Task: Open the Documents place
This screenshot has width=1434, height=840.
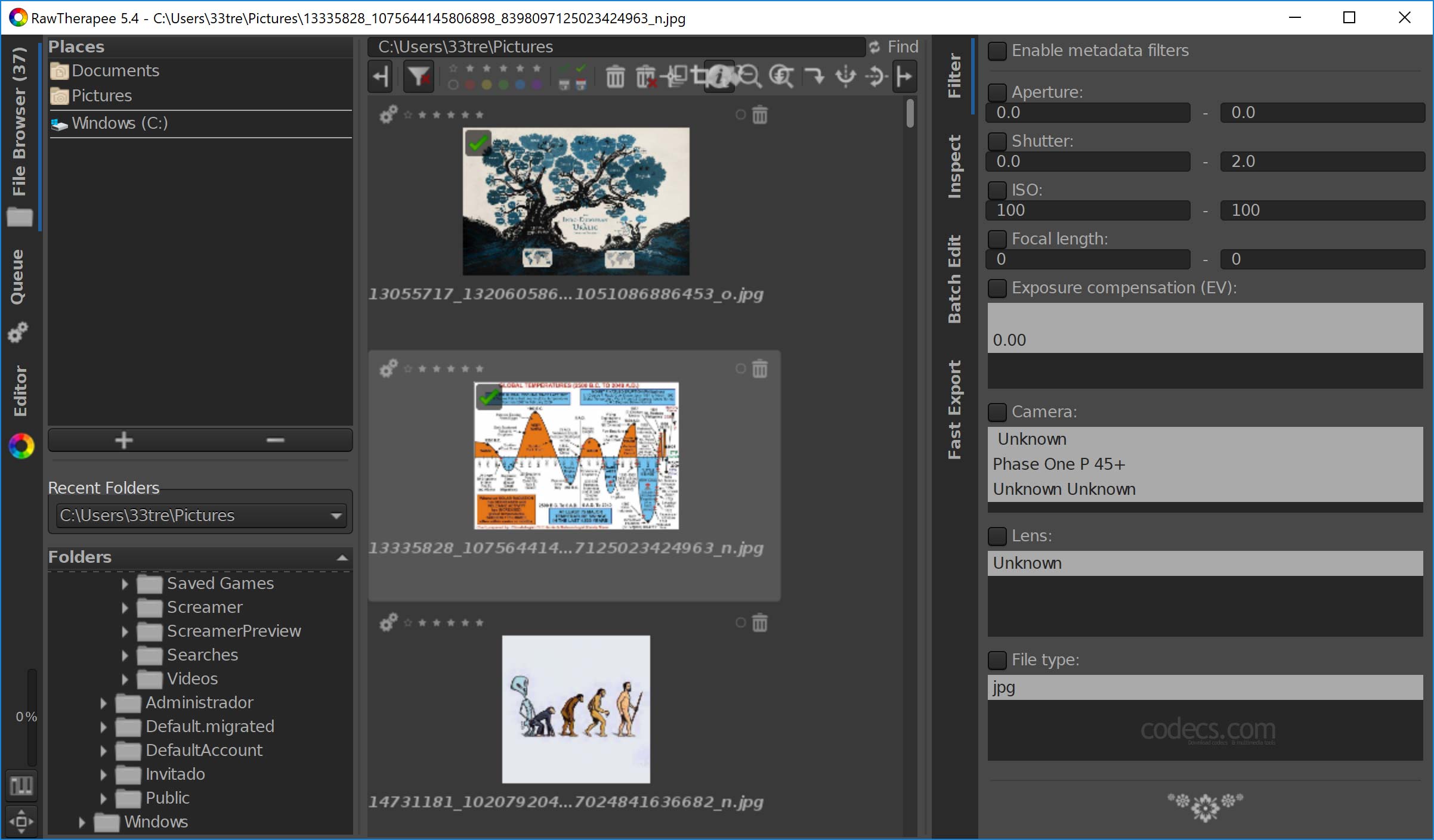Action: (115, 70)
